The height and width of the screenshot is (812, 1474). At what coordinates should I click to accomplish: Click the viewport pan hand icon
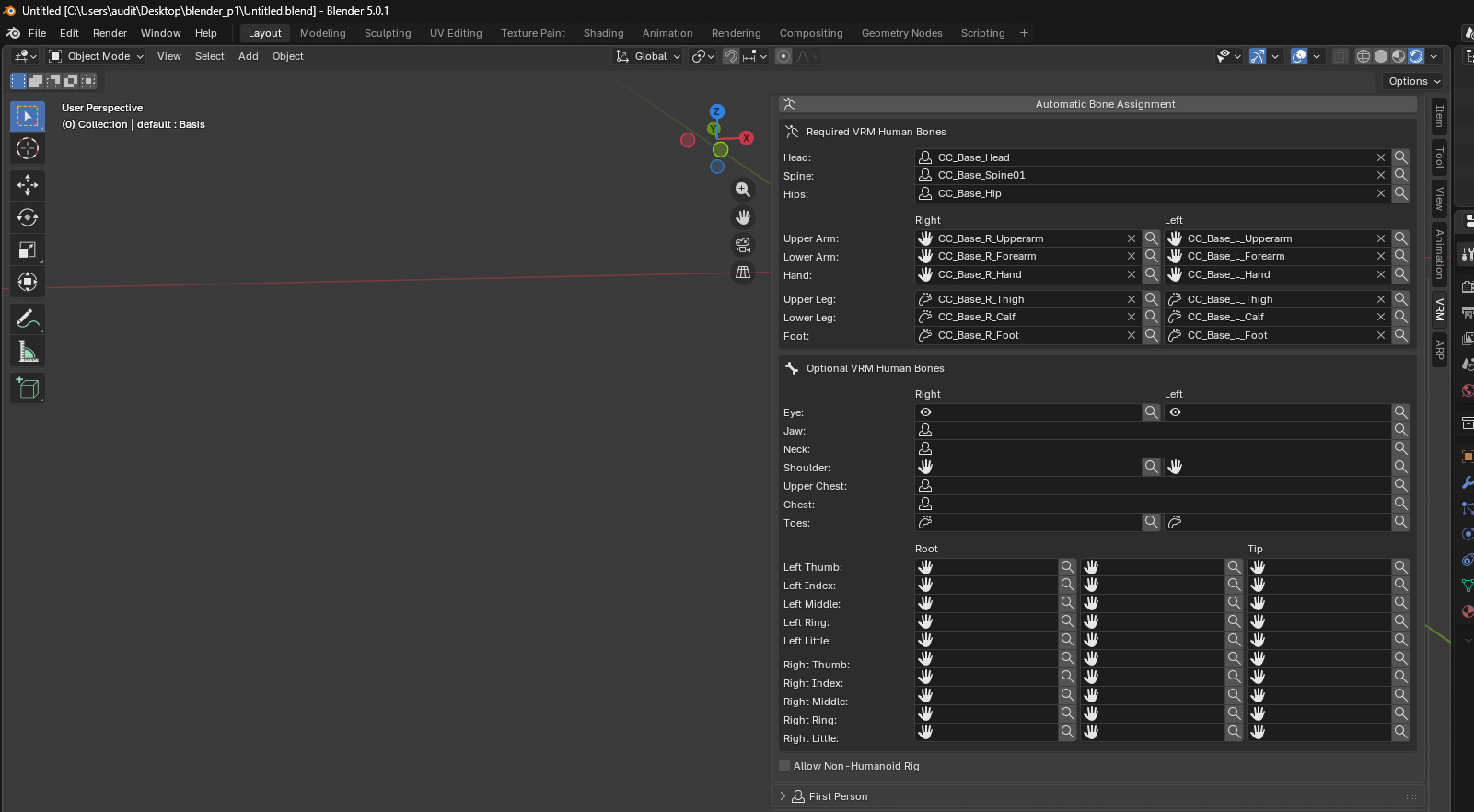point(743,217)
